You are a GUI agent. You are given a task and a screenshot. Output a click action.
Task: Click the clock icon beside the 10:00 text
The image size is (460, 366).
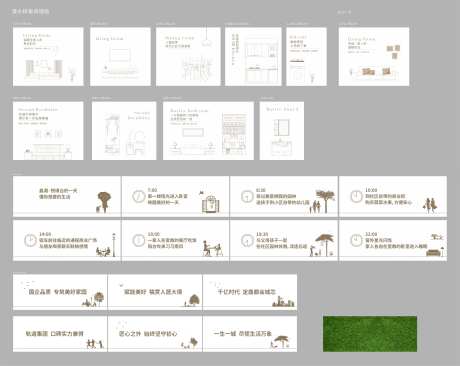click(x=356, y=196)
